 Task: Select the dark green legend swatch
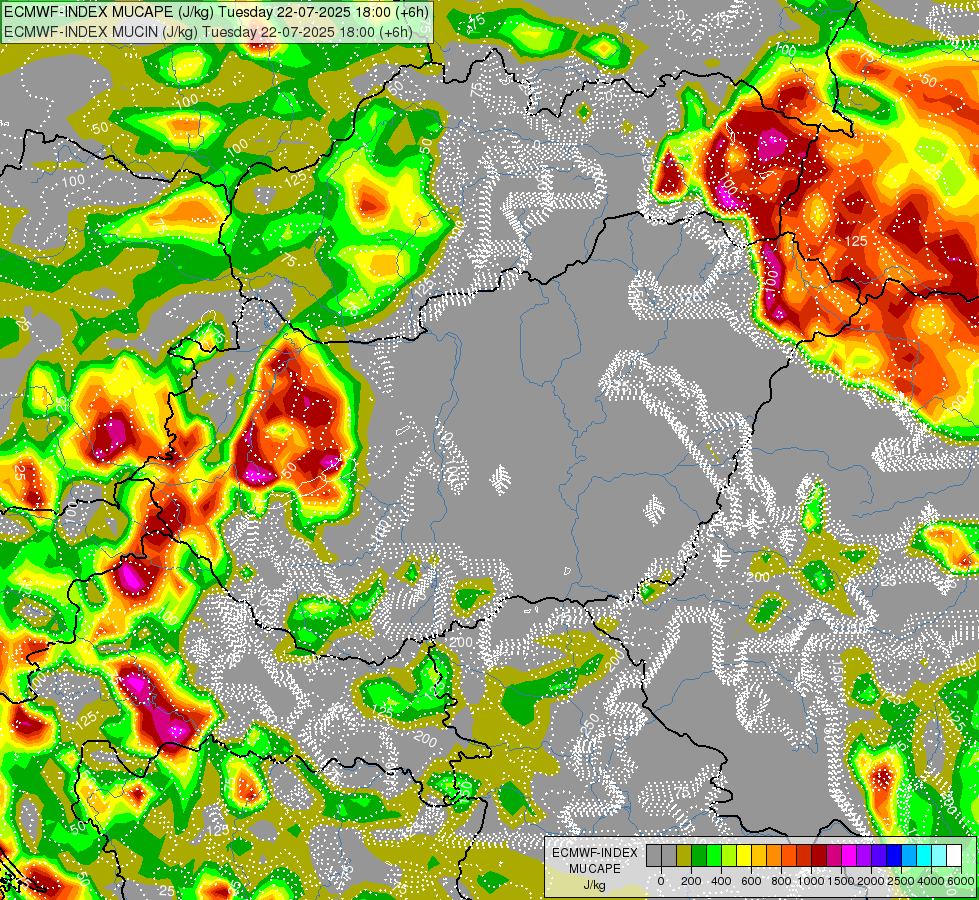pos(699,855)
